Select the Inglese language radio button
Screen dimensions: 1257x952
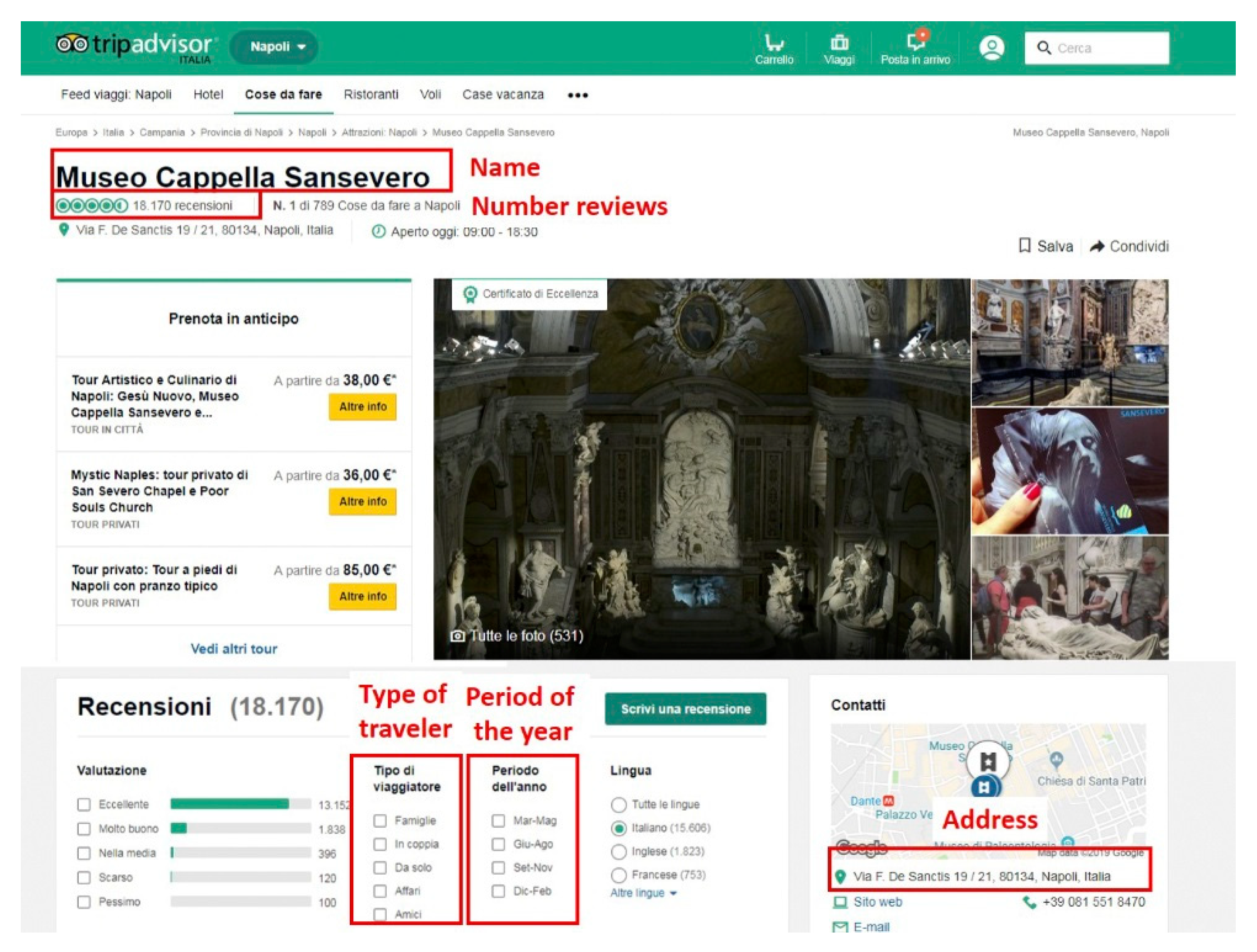[618, 851]
